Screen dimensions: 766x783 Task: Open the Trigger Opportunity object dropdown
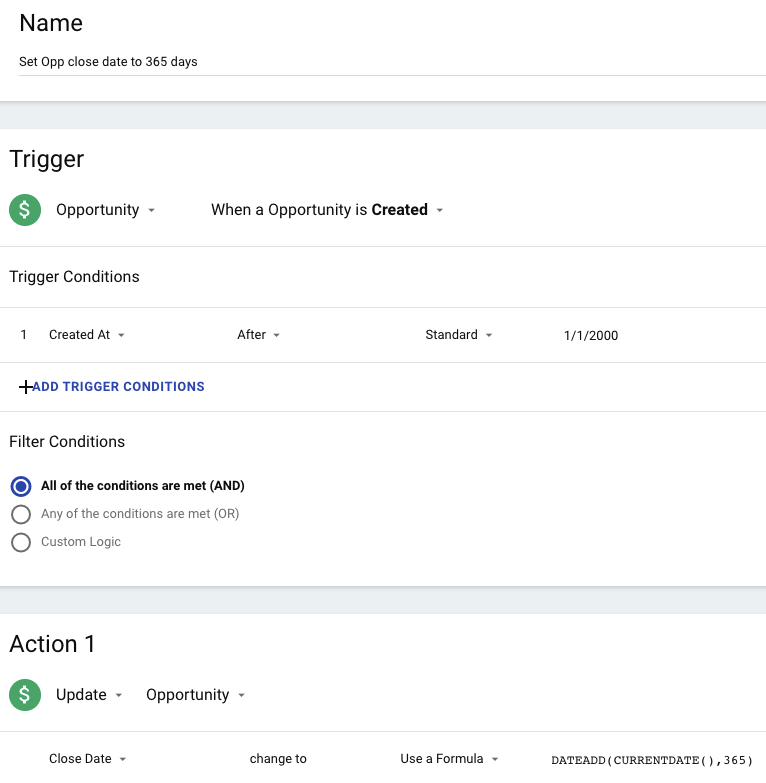click(x=105, y=210)
